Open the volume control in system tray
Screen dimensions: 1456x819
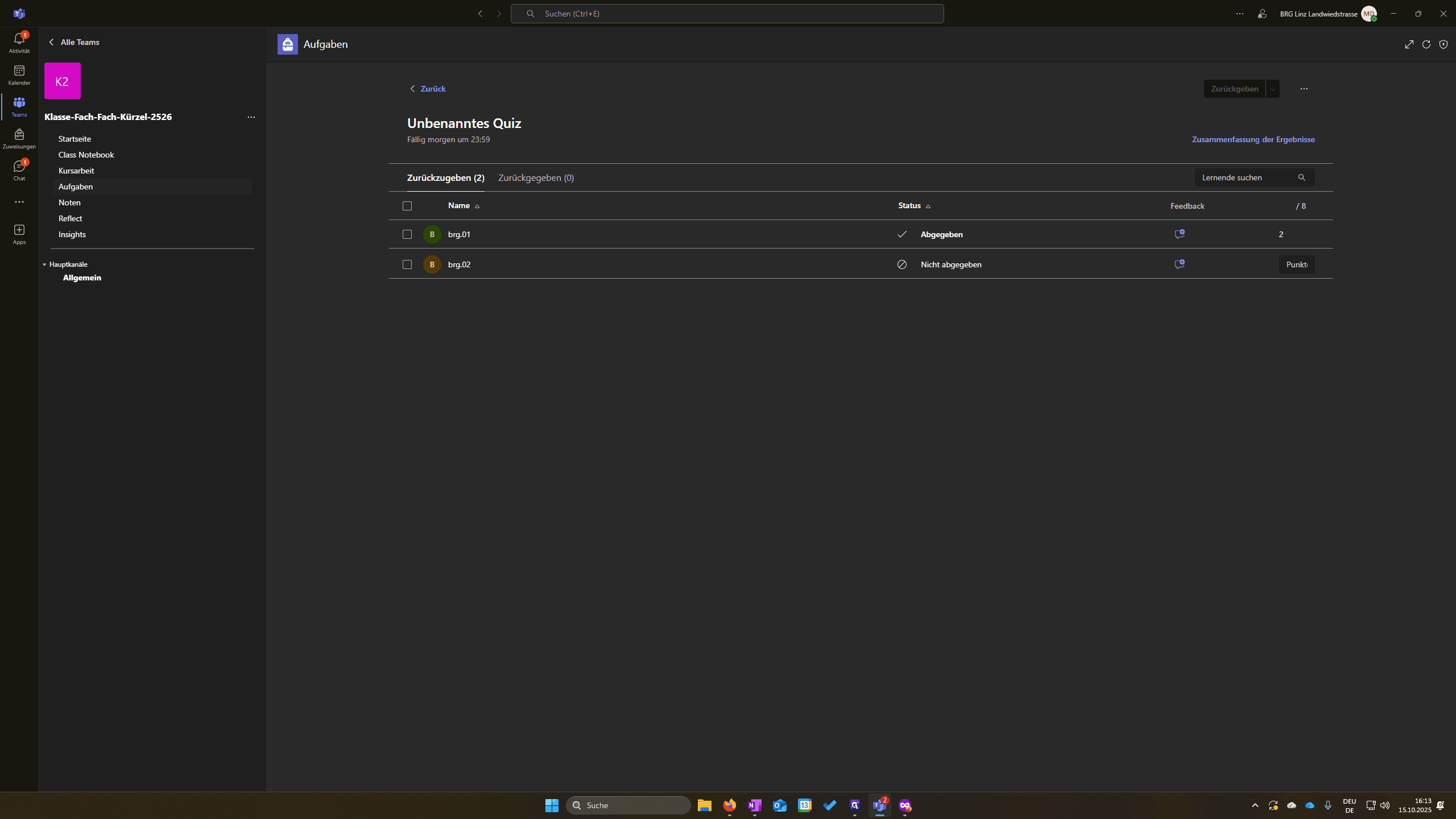tap(1385, 805)
